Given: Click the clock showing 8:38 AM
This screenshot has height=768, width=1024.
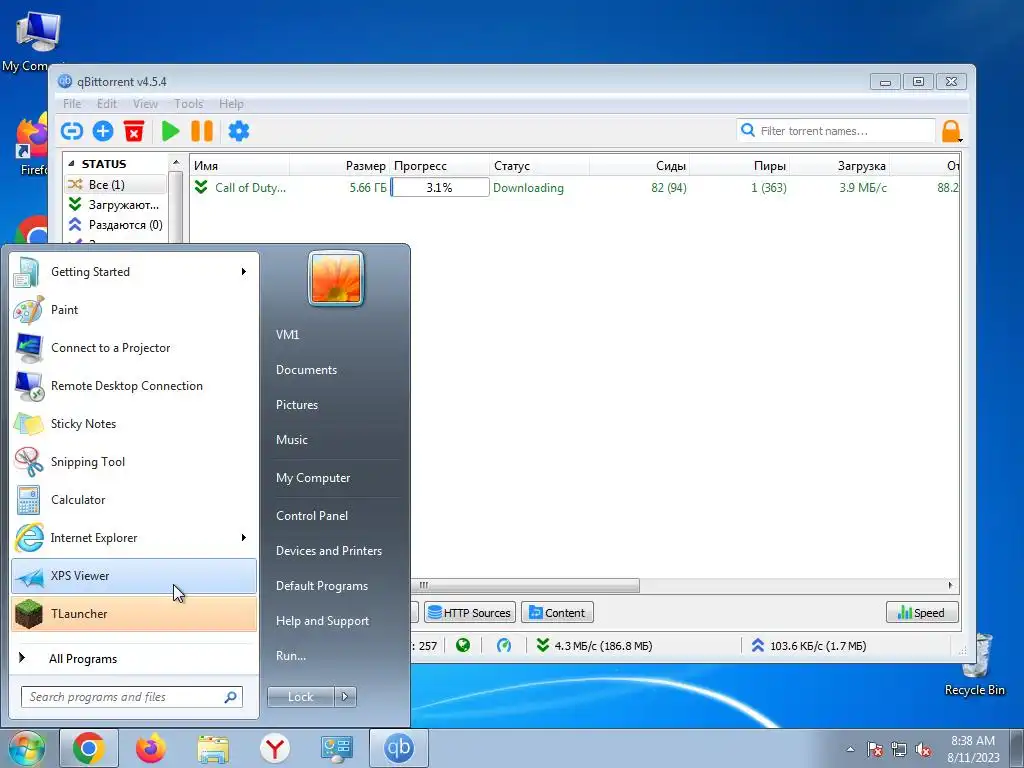Looking at the screenshot, I should tap(973, 741).
